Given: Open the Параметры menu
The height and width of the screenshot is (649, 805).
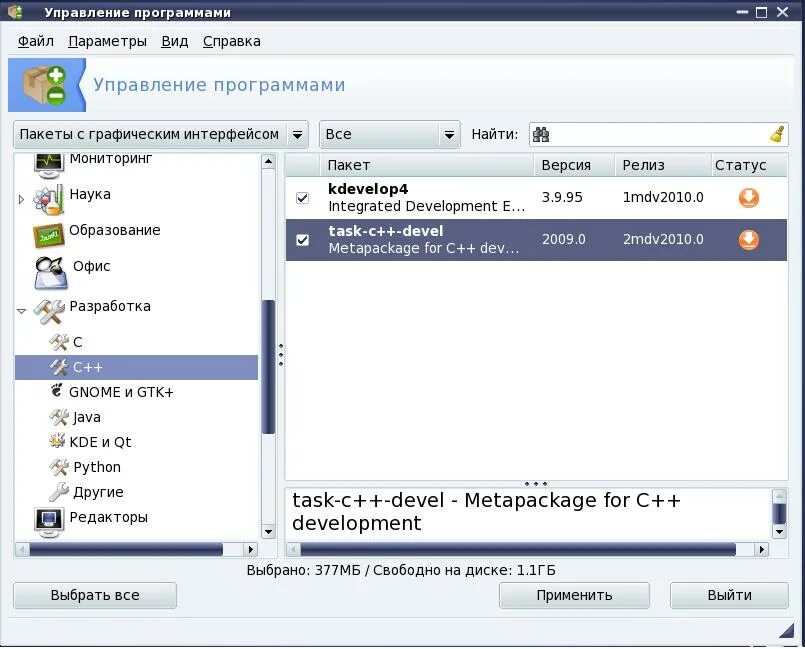Looking at the screenshot, I should [x=107, y=41].
